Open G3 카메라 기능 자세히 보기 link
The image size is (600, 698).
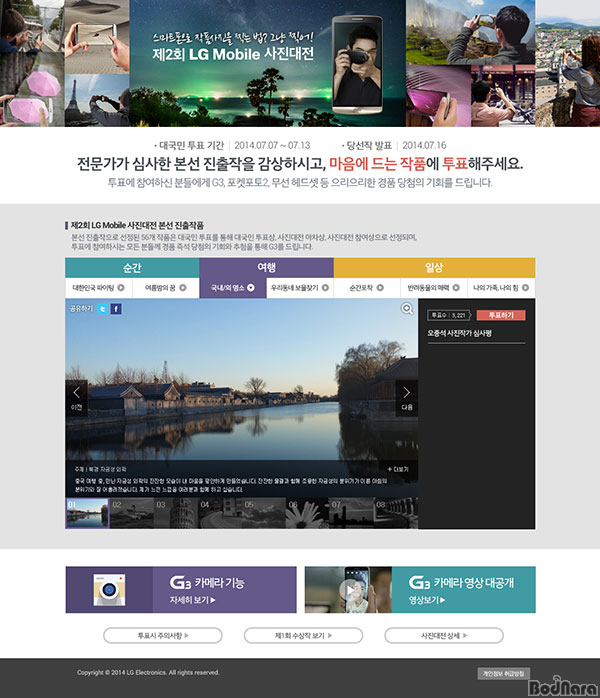pyautogui.click(x=192, y=600)
